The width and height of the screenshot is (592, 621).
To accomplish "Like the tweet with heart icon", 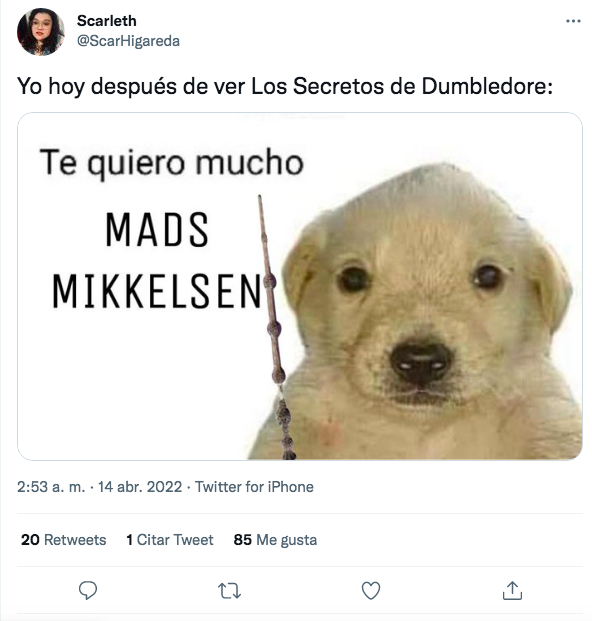I will click(371, 591).
